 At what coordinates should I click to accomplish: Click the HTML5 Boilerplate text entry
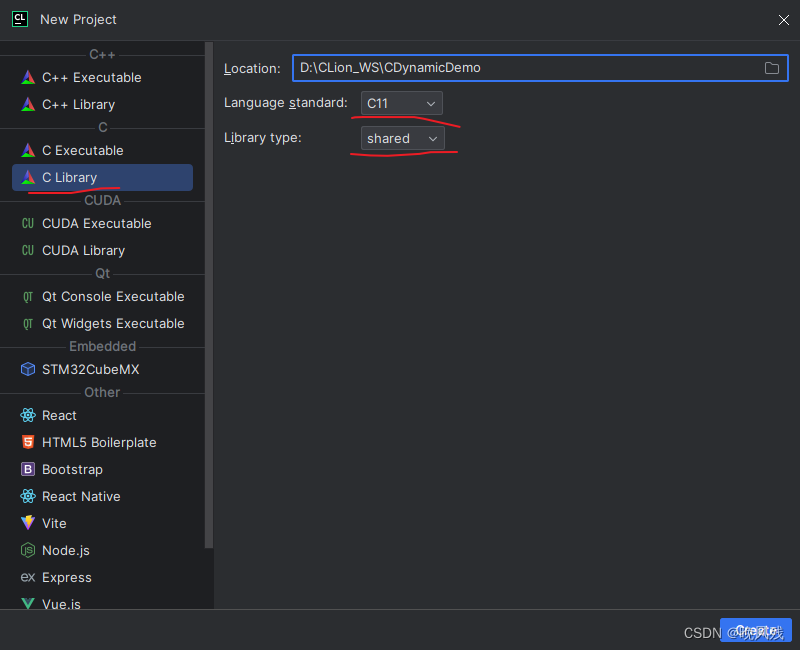click(99, 442)
